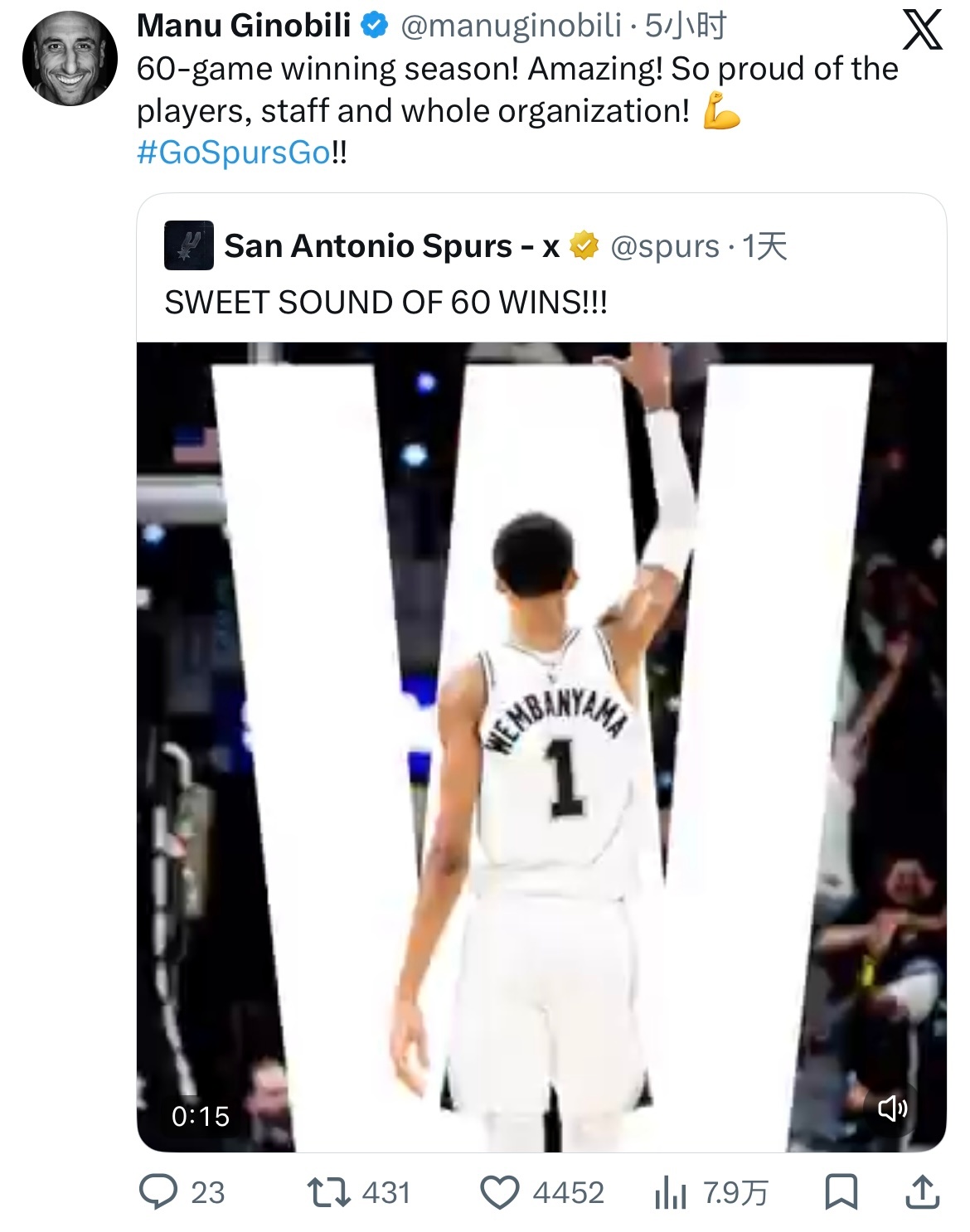This screenshot has height=1232, width=970.
Task: Tap the retweet icon
Action: [x=328, y=1191]
